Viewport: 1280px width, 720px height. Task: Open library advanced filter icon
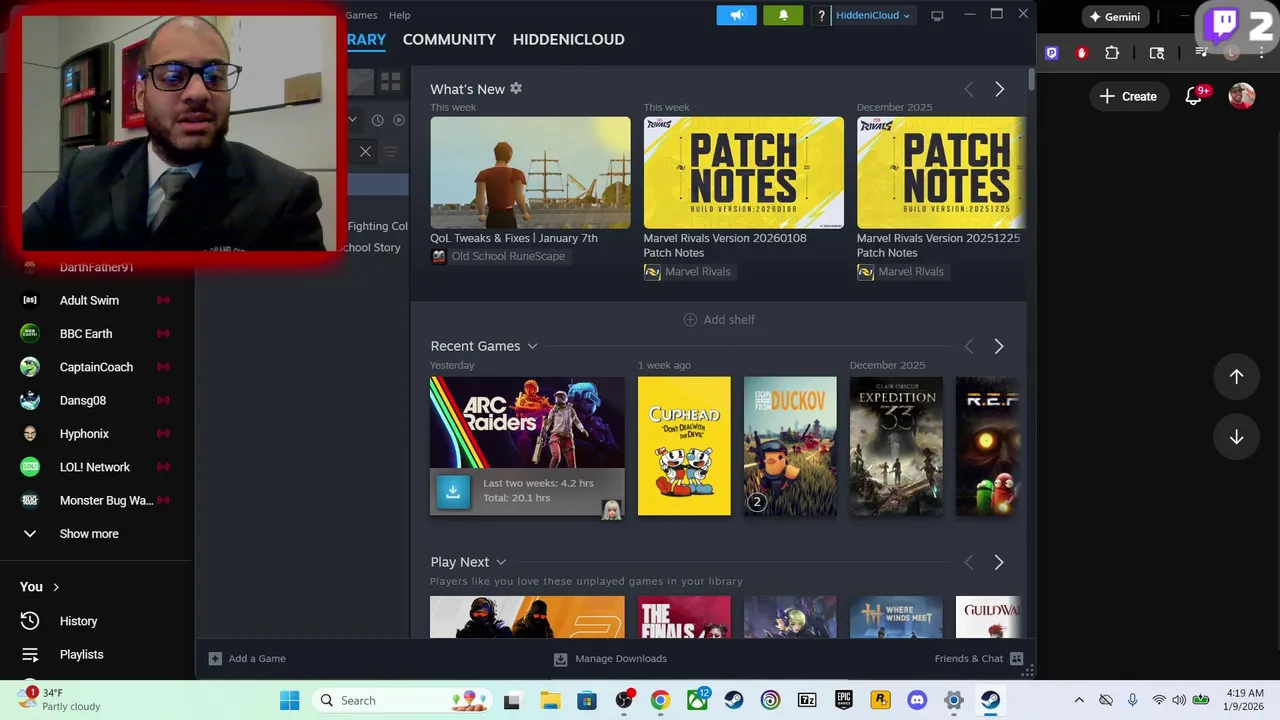click(x=390, y=151)
